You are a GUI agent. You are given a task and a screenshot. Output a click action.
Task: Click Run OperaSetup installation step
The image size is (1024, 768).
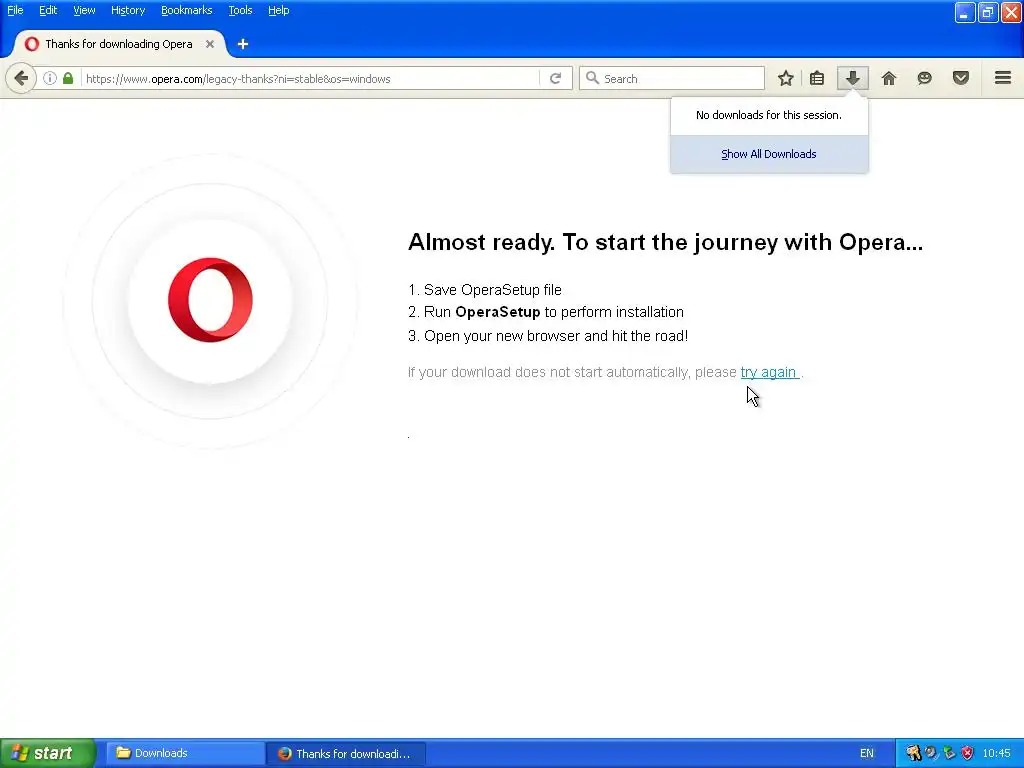pyautogui.click(x=546, y=312)
